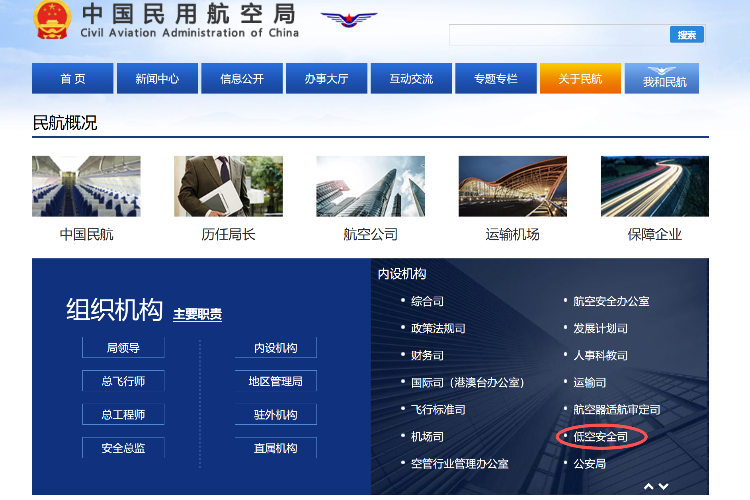Open the 互动交流 navigation tab
Screen dimensions: 750x500
coord(411,78)
